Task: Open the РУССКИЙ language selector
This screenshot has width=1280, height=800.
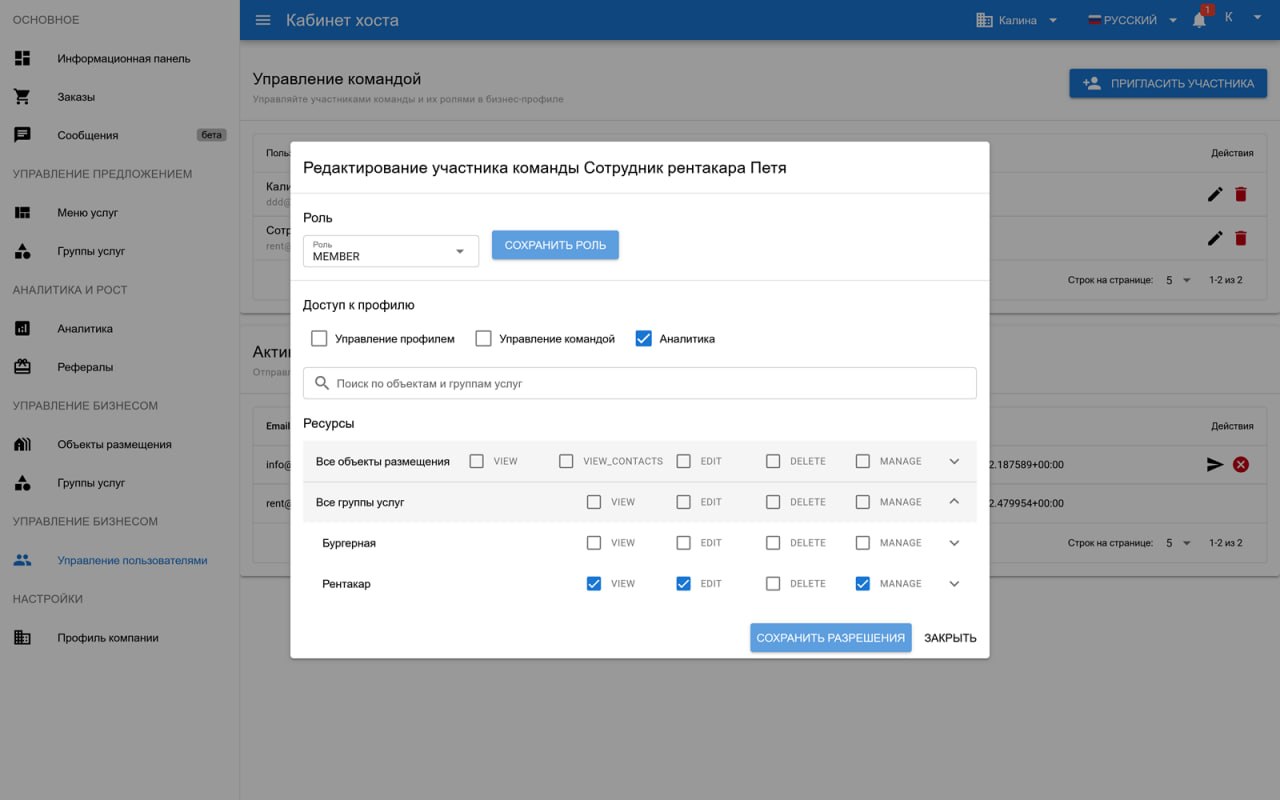Action: tap(1132, 20)
